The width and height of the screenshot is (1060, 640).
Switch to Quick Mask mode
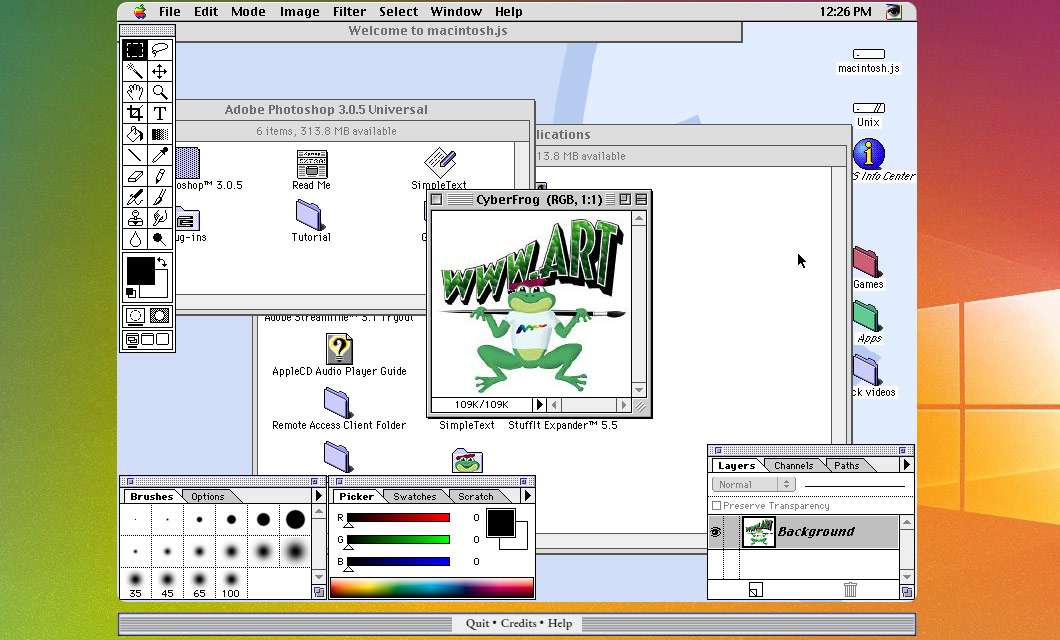tap(160, 316)
